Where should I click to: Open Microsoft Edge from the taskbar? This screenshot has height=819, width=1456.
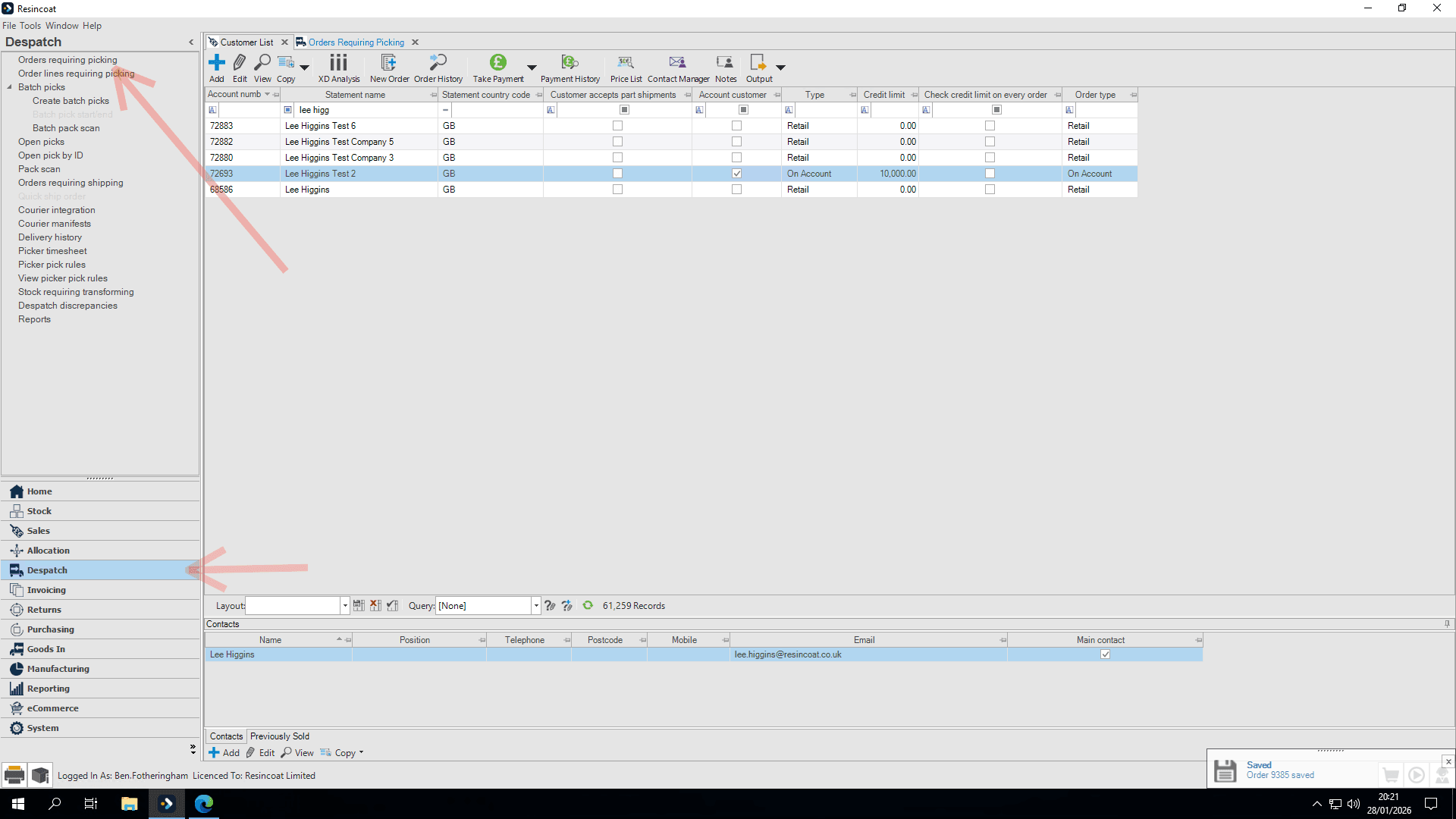(204, 804)
